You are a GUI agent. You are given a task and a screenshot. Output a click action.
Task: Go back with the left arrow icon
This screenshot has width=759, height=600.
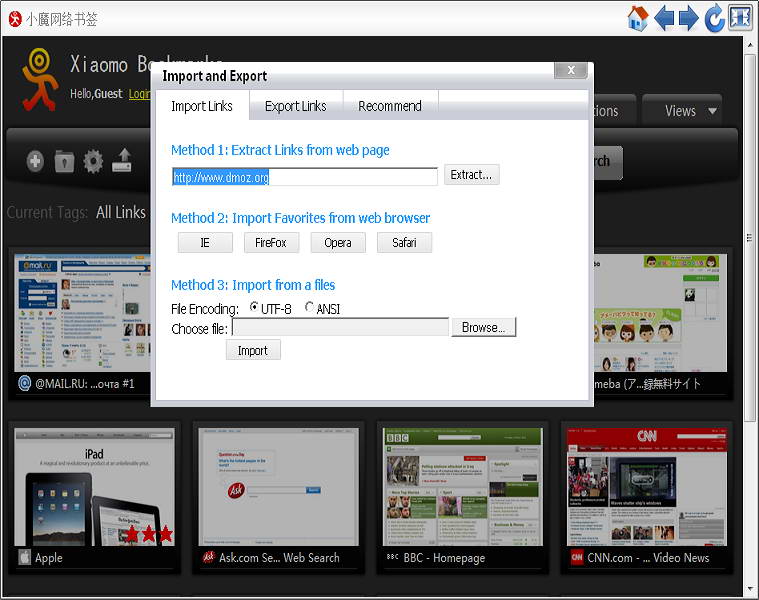tap(664, 18)
